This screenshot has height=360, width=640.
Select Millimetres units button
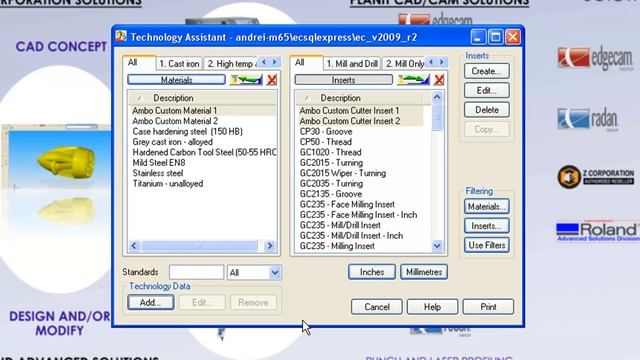pos(424,272)
